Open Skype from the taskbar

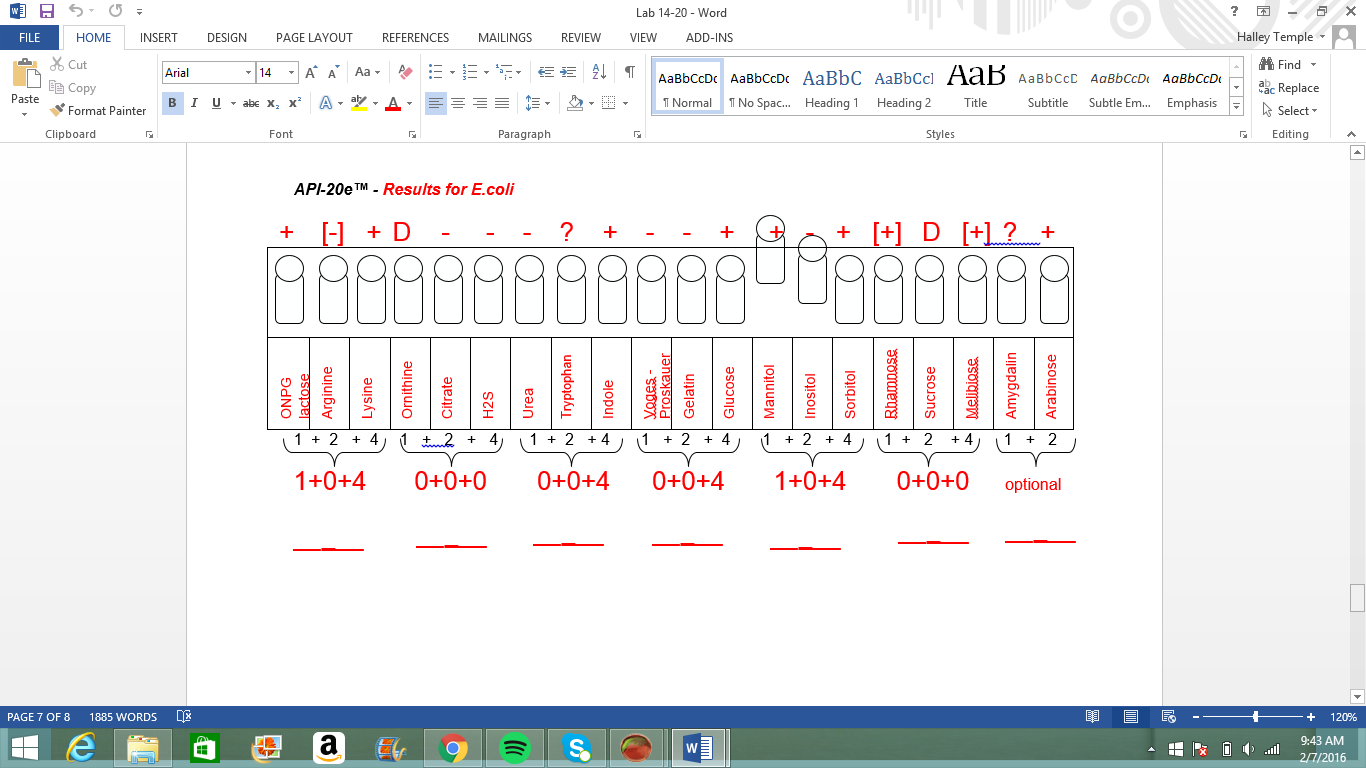(575, 747)
